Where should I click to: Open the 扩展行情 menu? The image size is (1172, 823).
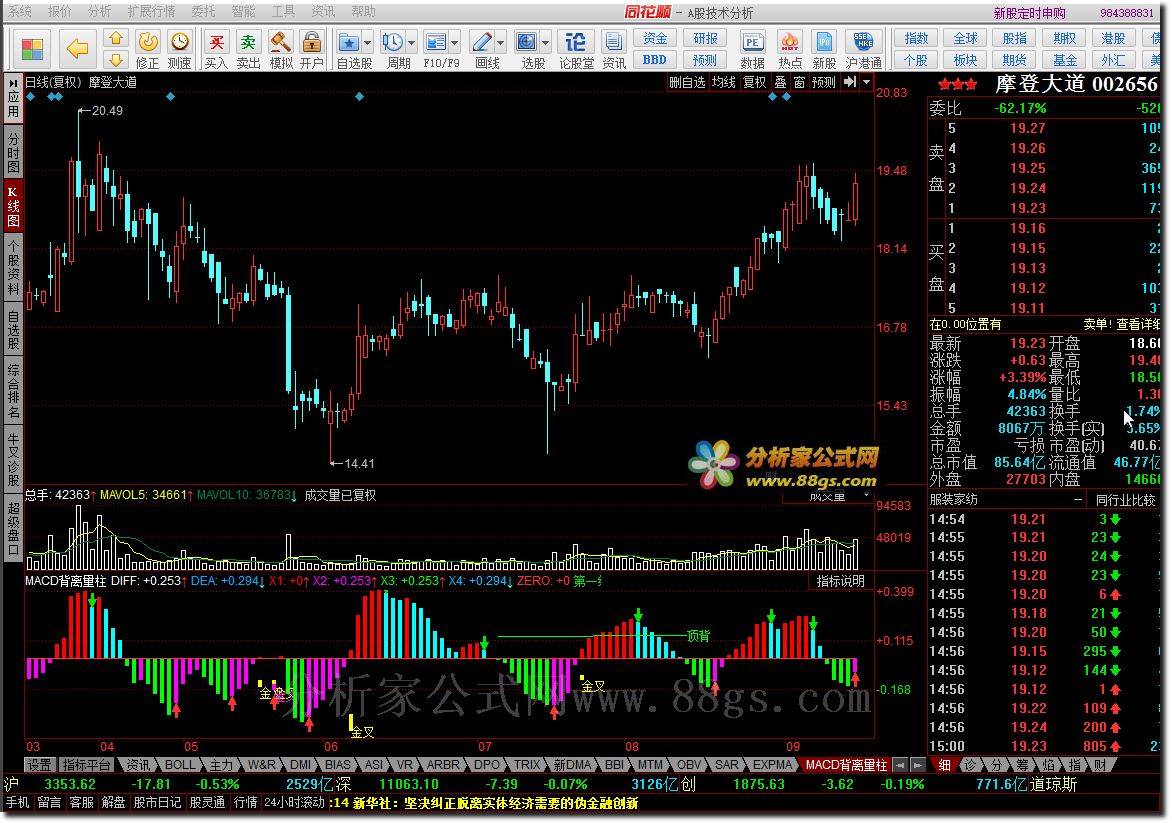click(151, 11)
